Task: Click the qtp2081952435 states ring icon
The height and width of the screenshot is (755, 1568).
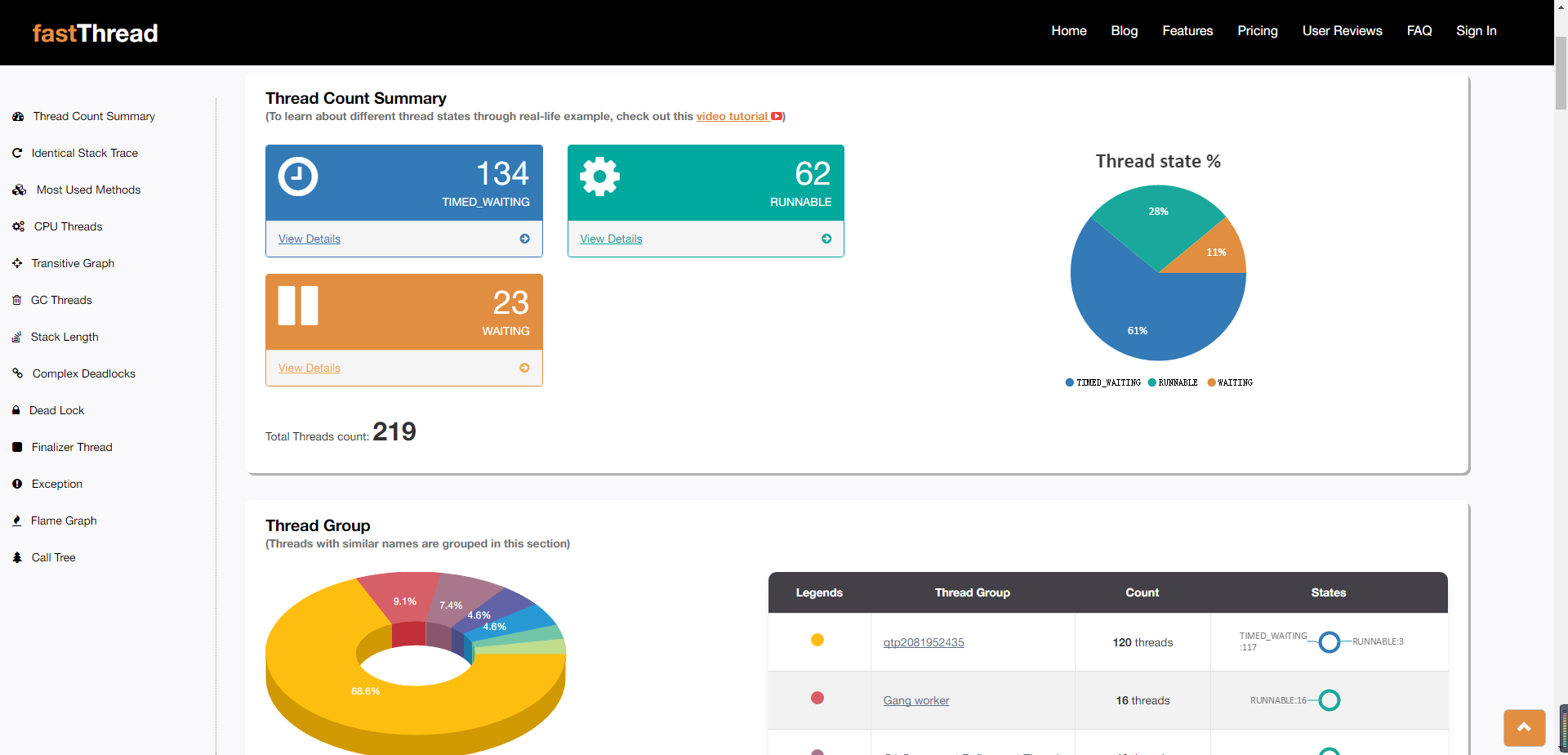Action: pos(1330,642)
